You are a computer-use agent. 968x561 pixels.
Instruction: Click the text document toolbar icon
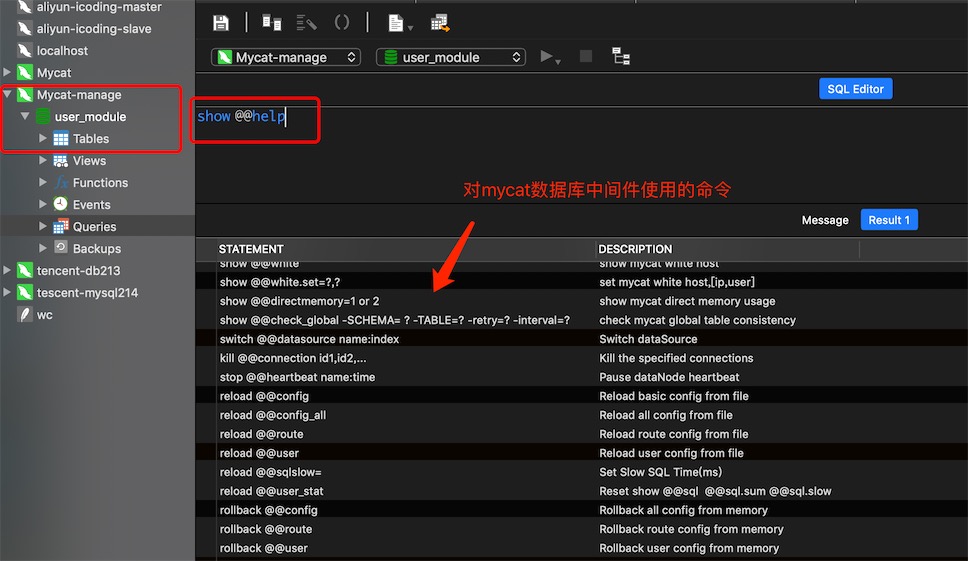396,23
